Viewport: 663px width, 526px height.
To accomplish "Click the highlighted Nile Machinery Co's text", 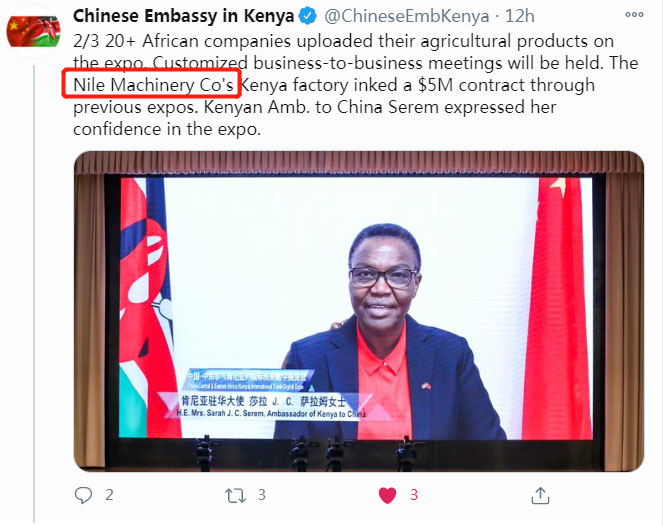I will click(x=153, y=85).
